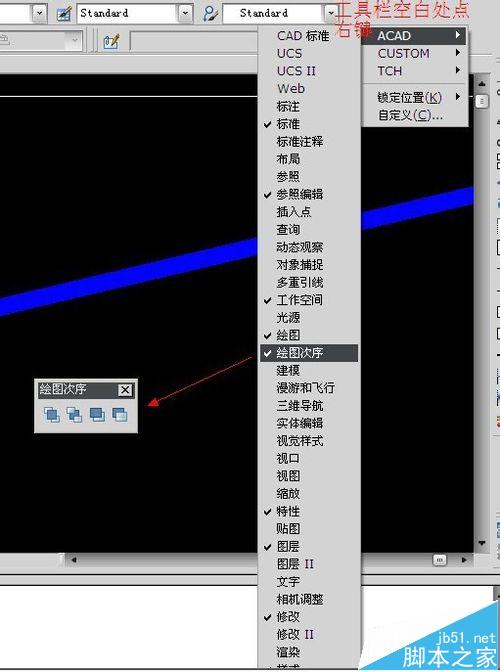Click the Send to Back draw order icon
This screenshot has width=500, height=672.
(x=74, y=414)
